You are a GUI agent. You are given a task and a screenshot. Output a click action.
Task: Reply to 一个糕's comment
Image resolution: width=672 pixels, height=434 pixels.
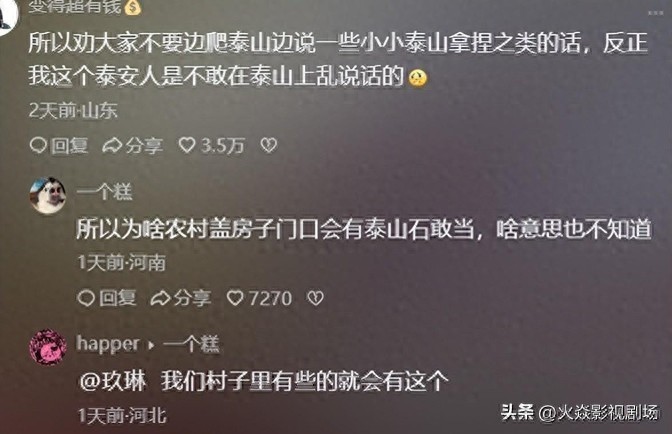pos(107,298)
